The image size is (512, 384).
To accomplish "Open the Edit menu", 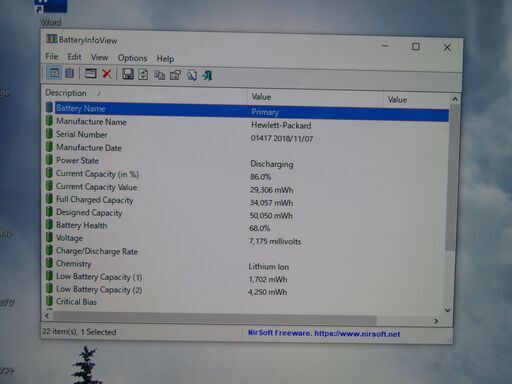I will (x=74, y=57).
